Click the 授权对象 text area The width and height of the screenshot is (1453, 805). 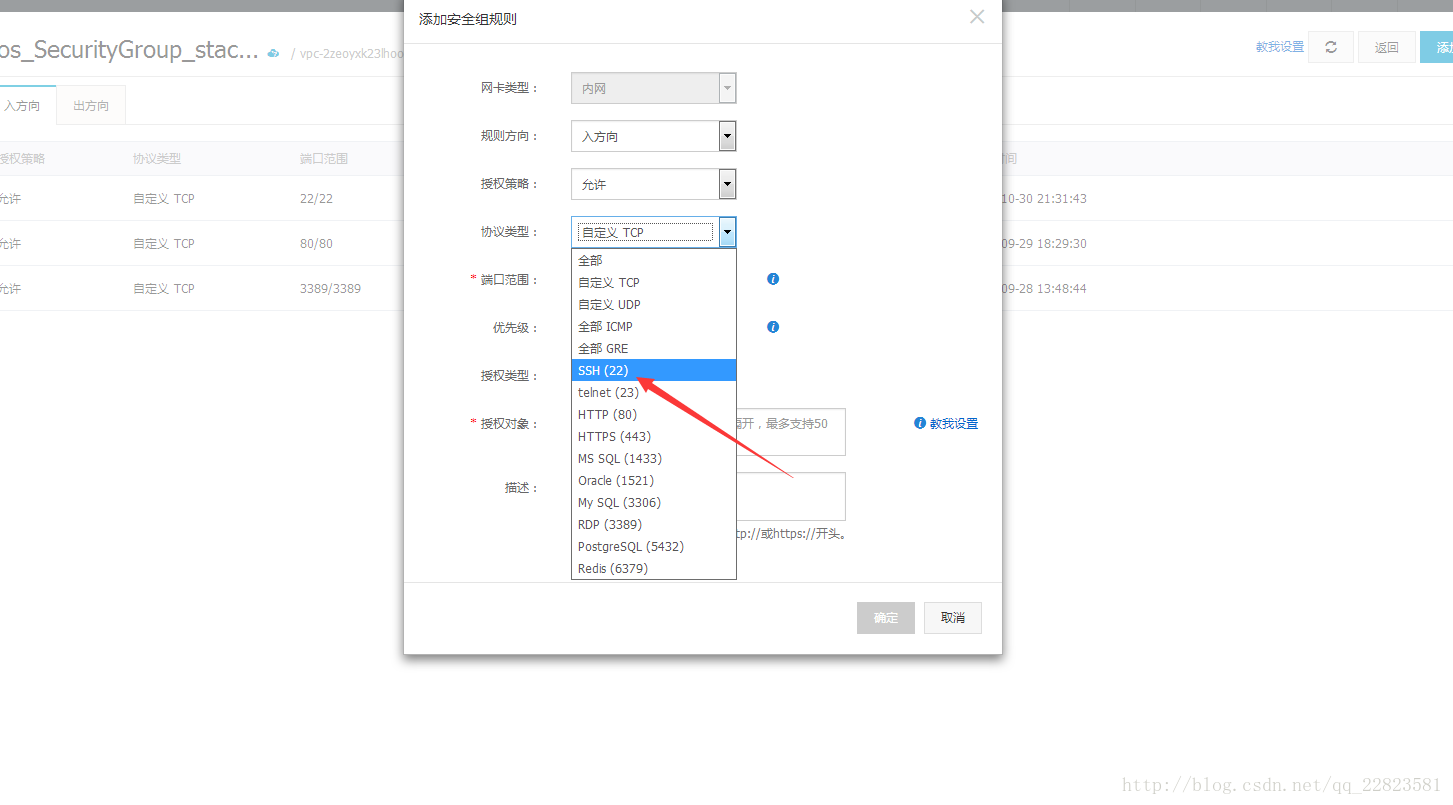791,432
